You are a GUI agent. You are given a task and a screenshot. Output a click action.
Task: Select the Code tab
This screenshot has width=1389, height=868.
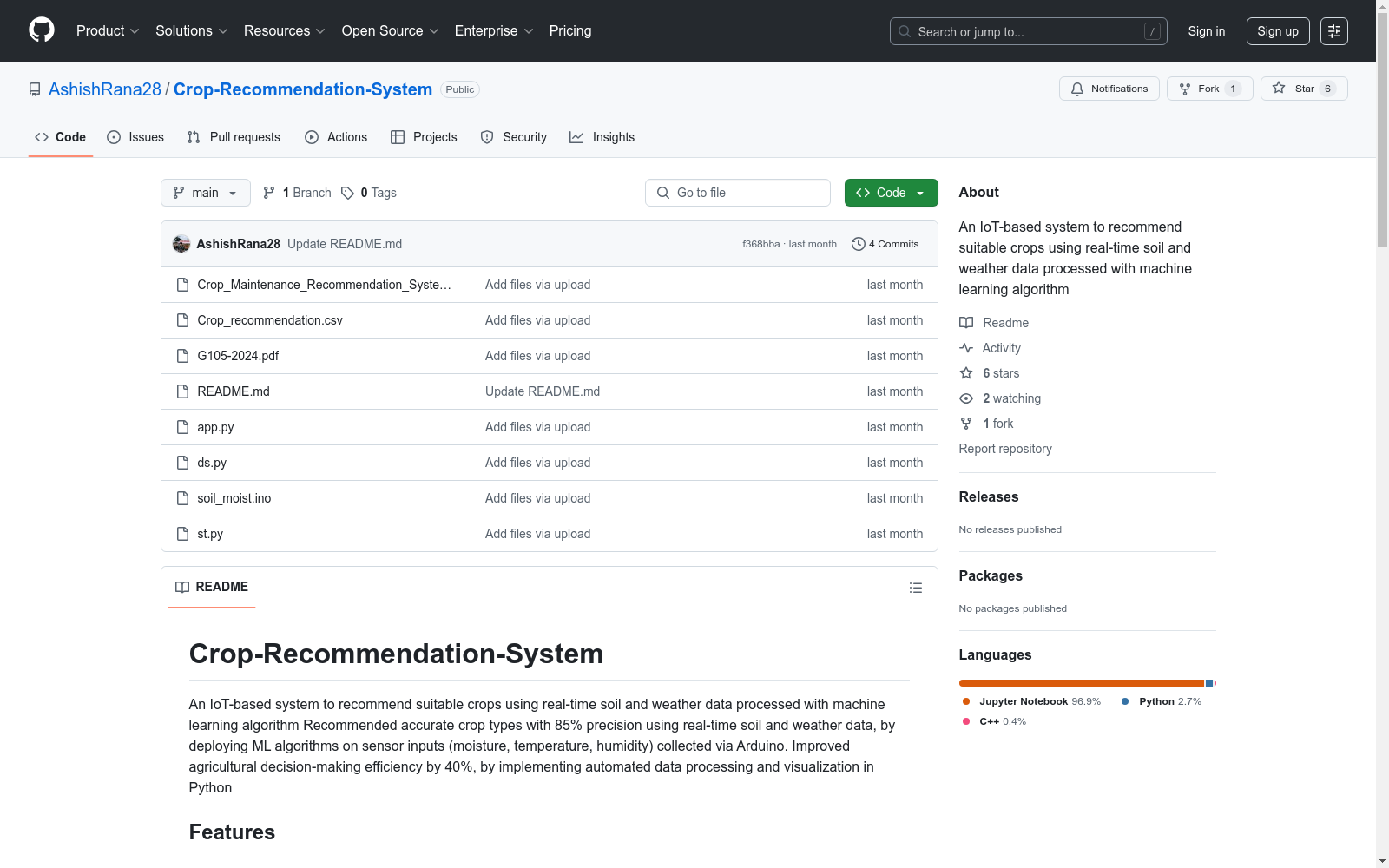tap(61, 137)
